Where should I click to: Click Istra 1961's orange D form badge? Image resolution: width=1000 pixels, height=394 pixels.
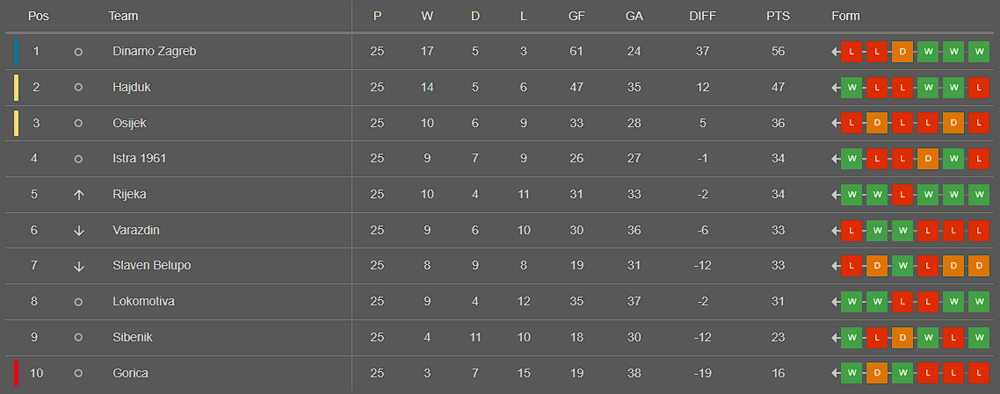(x=927, y=159)
